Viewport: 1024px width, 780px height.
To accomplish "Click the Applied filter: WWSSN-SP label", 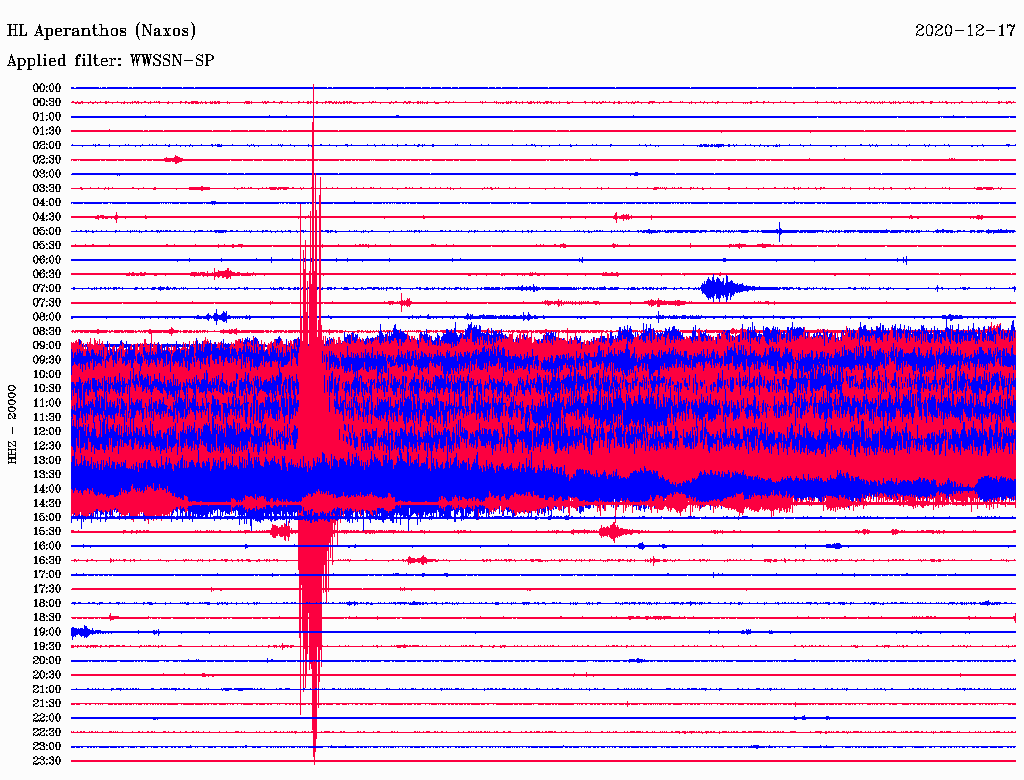I will [110, 61].
